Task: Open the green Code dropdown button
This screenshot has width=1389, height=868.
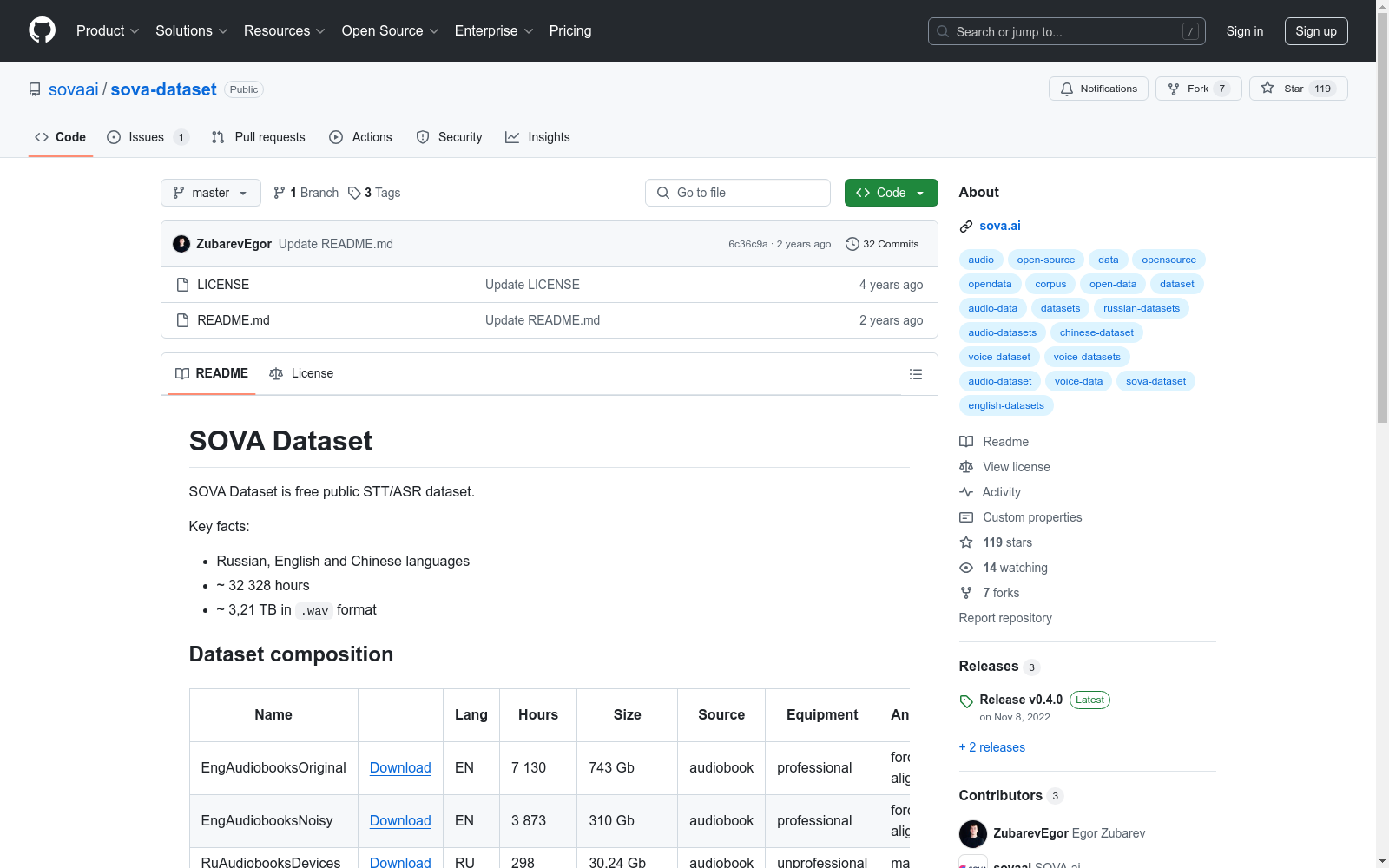Action: coord(891,193)
